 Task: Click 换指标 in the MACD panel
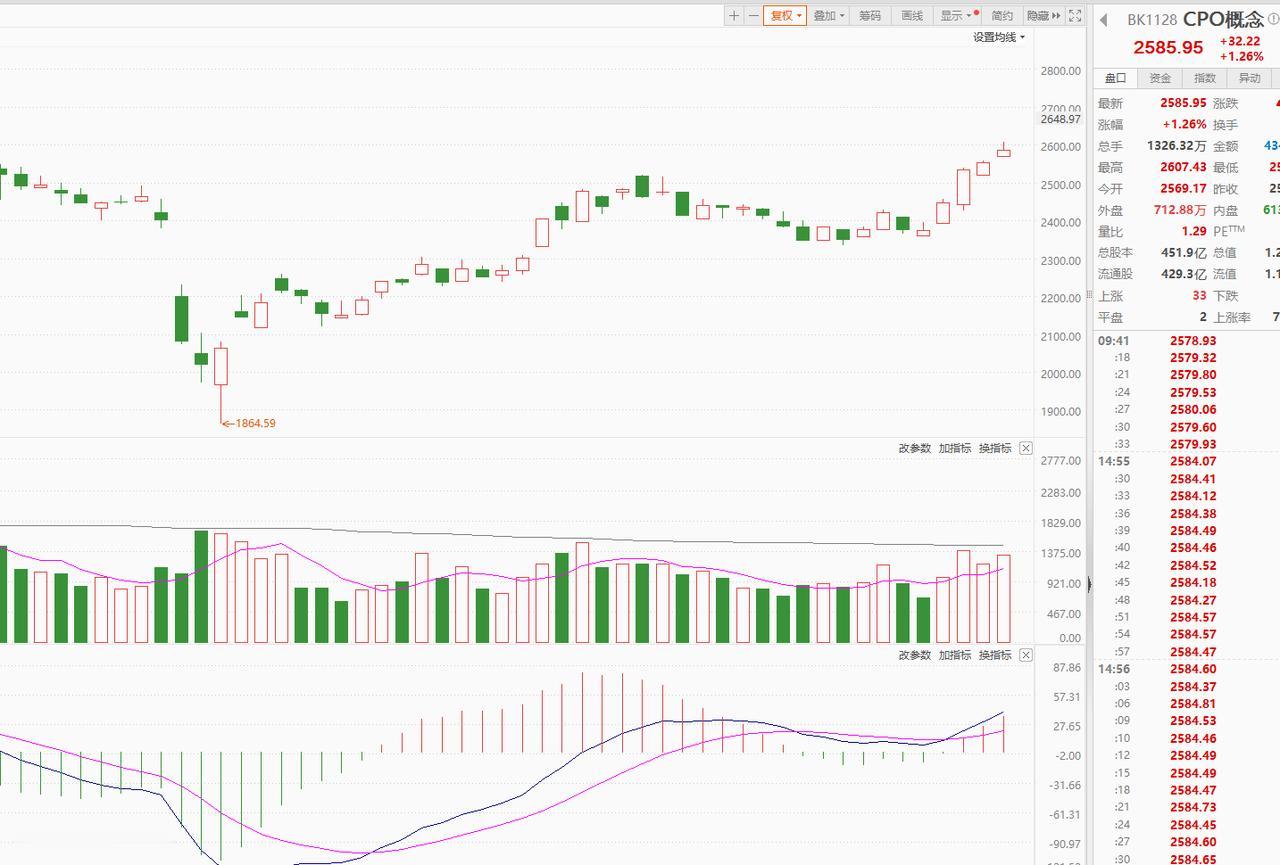(995, 655)
